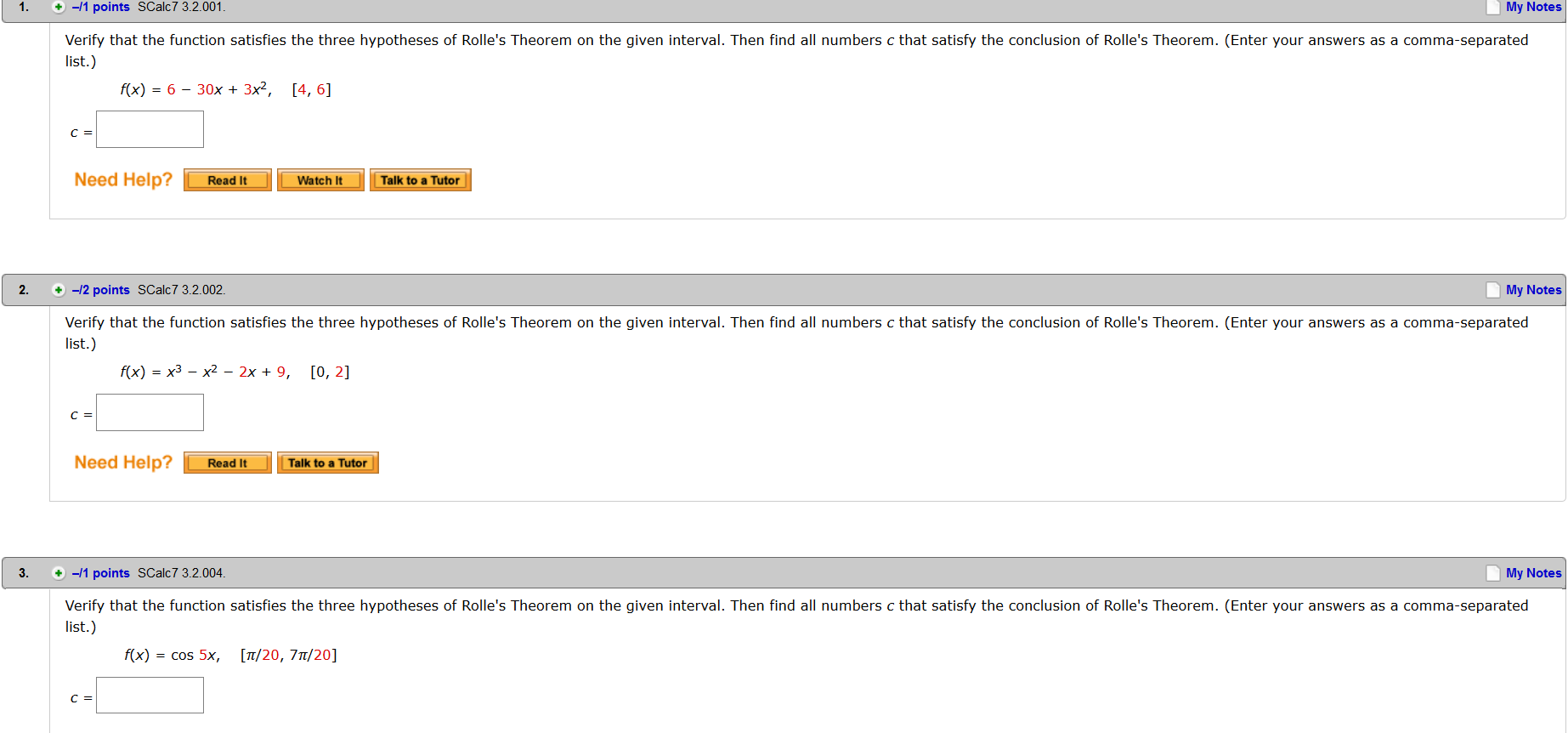Click the Need Help? label in problem 2
Viewport: 1568px width, 733px height.
(x=123, y=462)
